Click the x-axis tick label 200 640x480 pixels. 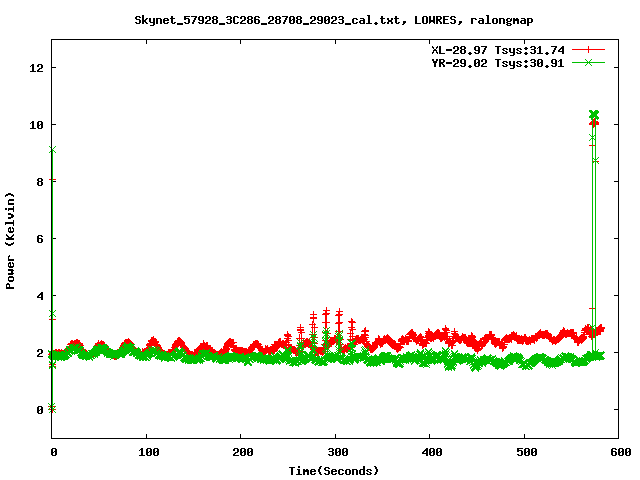pyautogui.click(x=242, y=452)
